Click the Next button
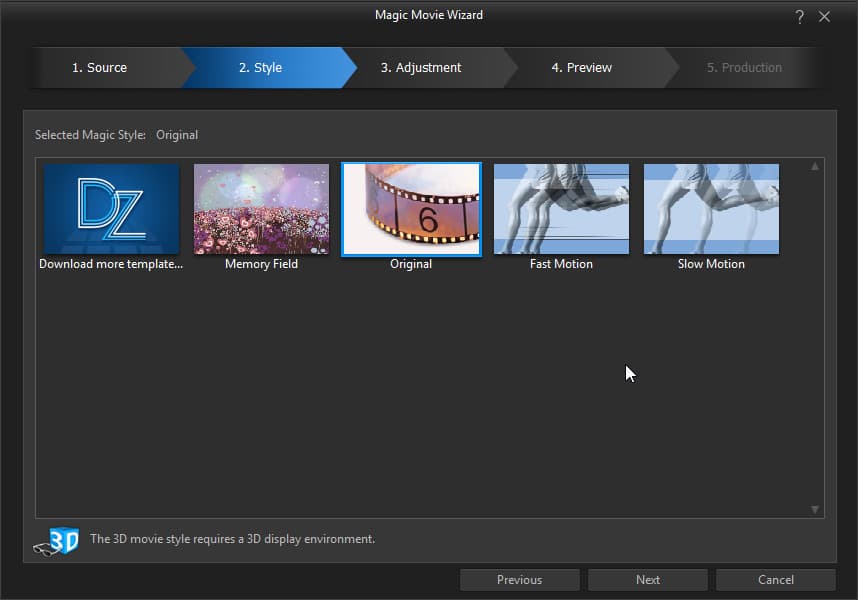The height and width of the screenshot is (600, 858). (648, 580)
